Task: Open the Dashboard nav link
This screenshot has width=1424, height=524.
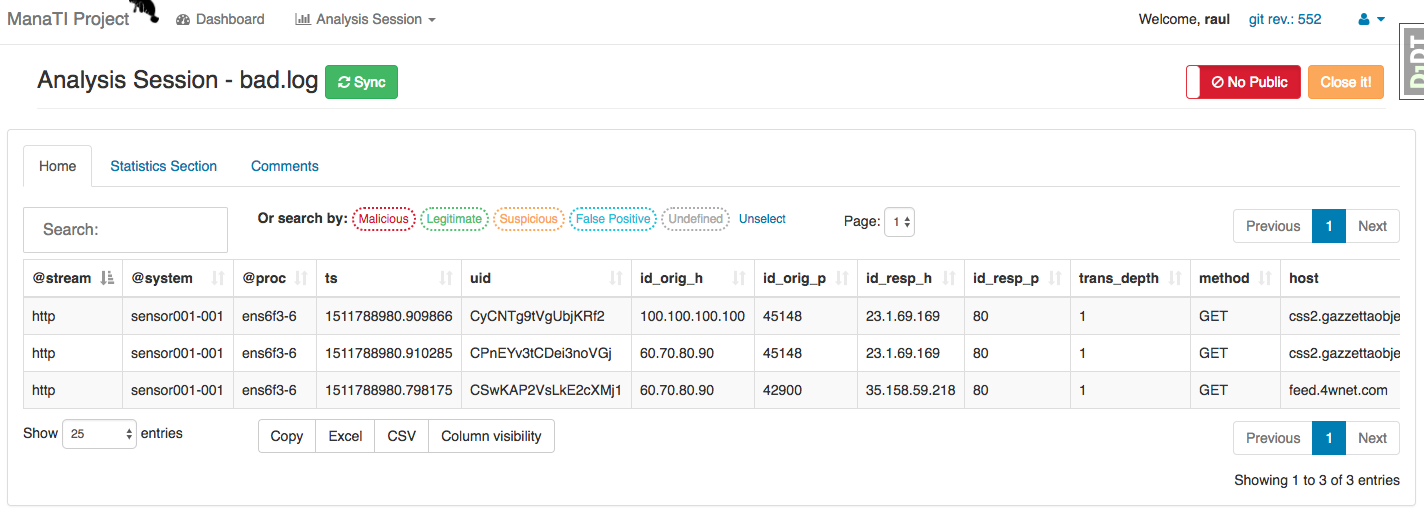Action: [220, 19]
